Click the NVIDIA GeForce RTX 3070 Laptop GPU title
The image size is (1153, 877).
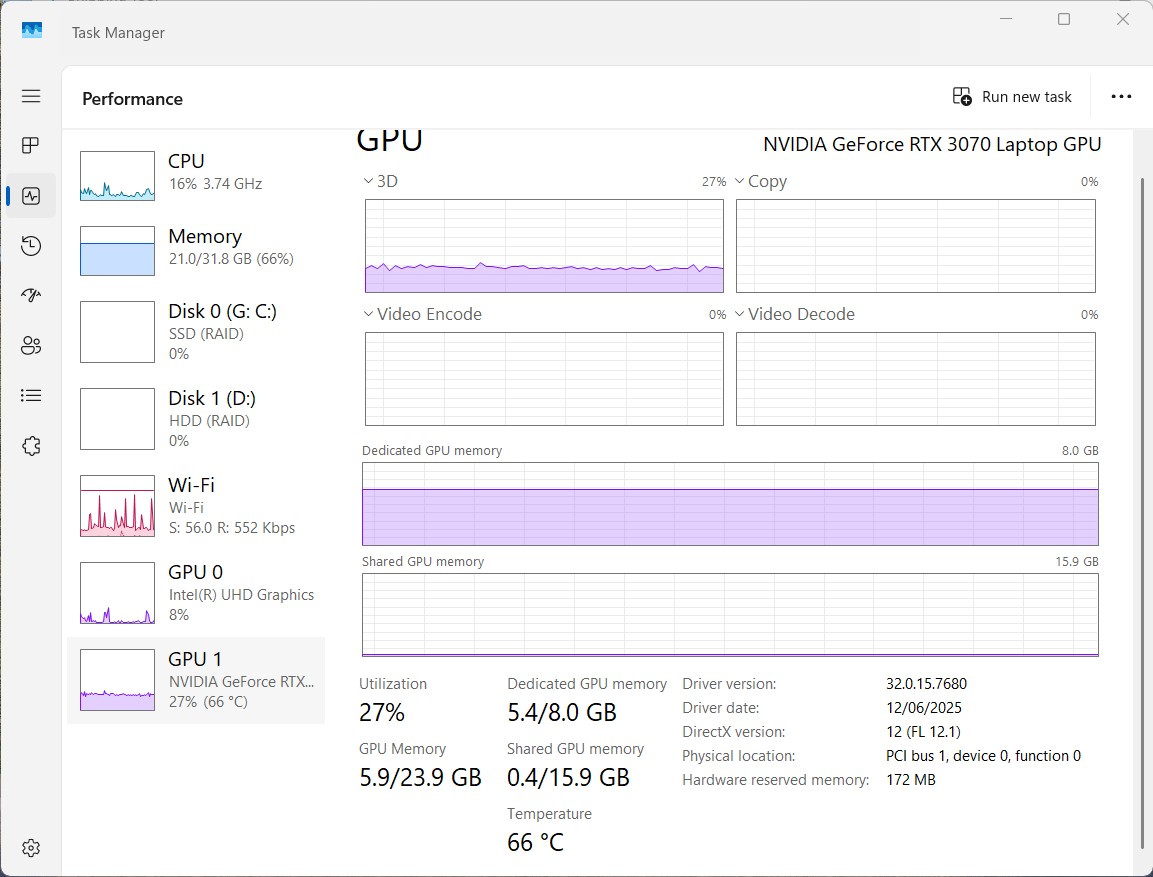click(932, 144)
